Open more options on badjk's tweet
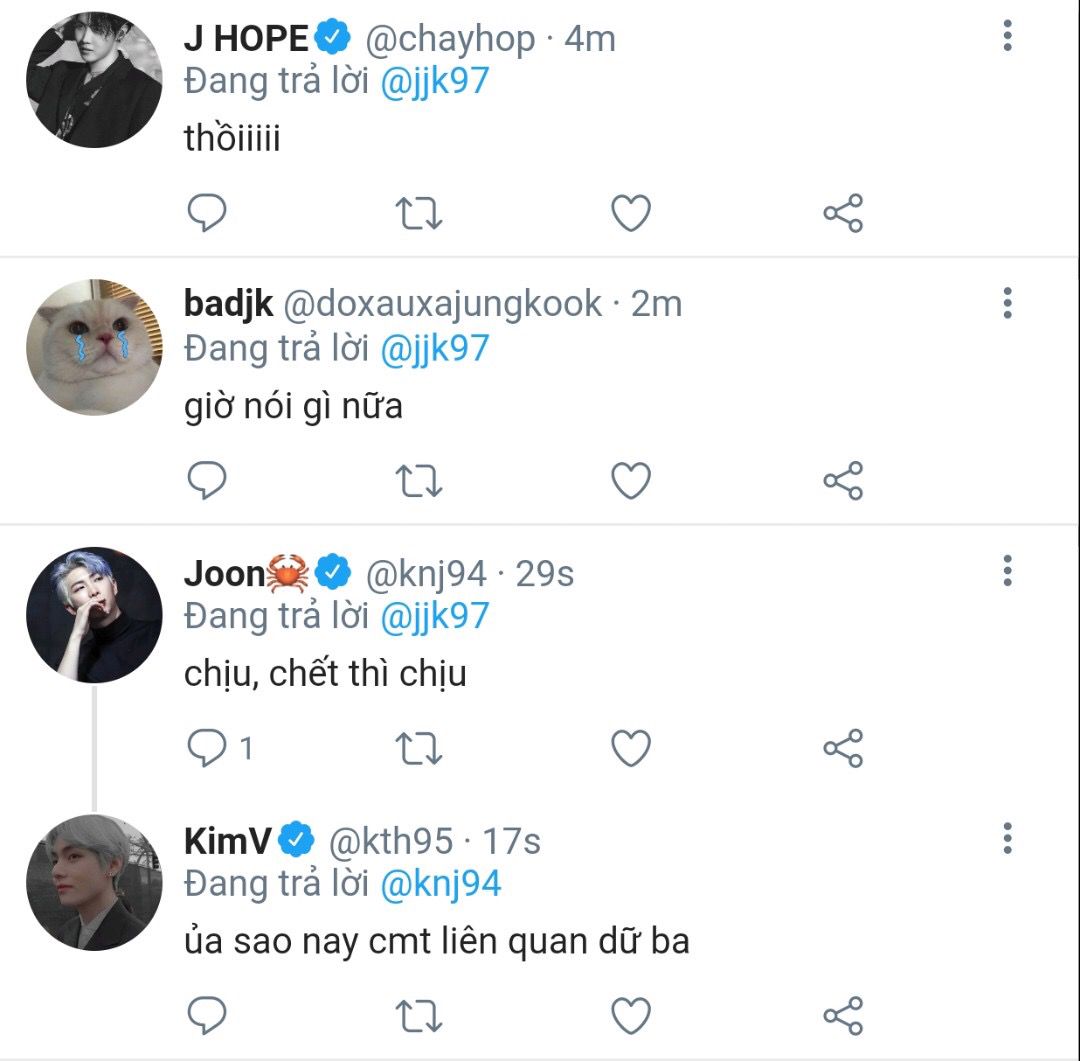The width and height of the screenshot is (1080, 1061). tap(1007, 302)
